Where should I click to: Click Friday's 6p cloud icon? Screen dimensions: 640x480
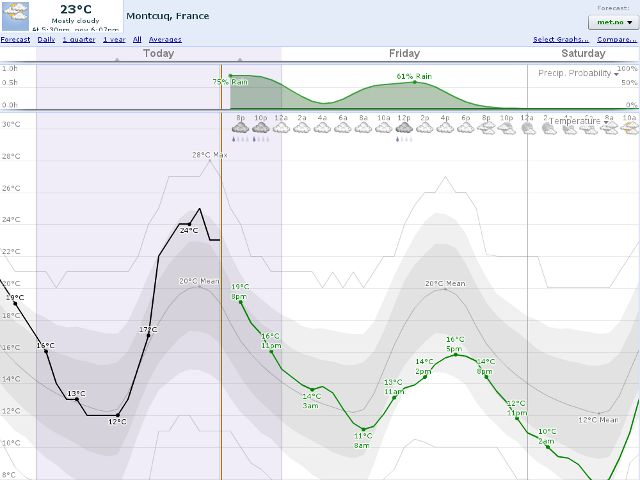pyautogui.click(x=466, y=127)
